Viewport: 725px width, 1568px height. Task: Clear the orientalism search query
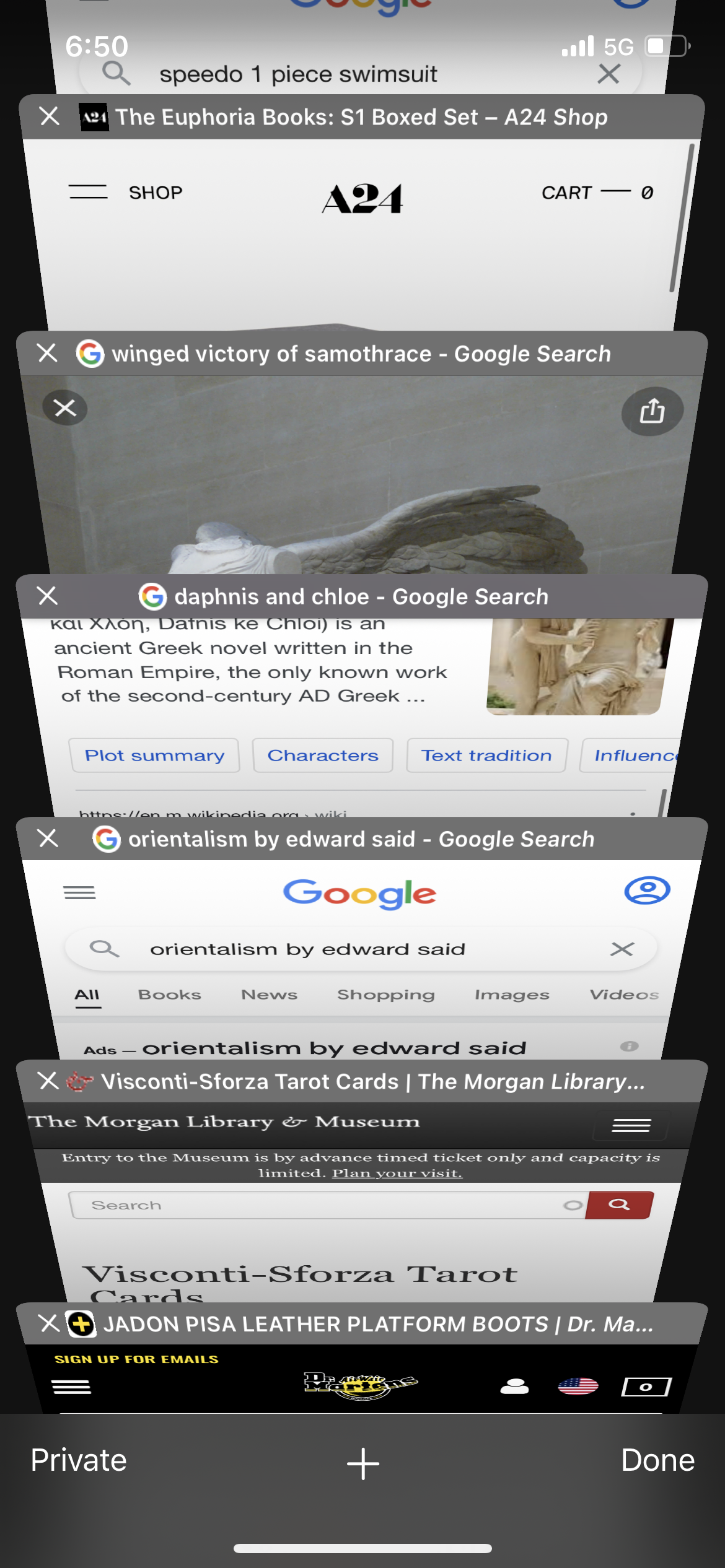coord(622,949)
